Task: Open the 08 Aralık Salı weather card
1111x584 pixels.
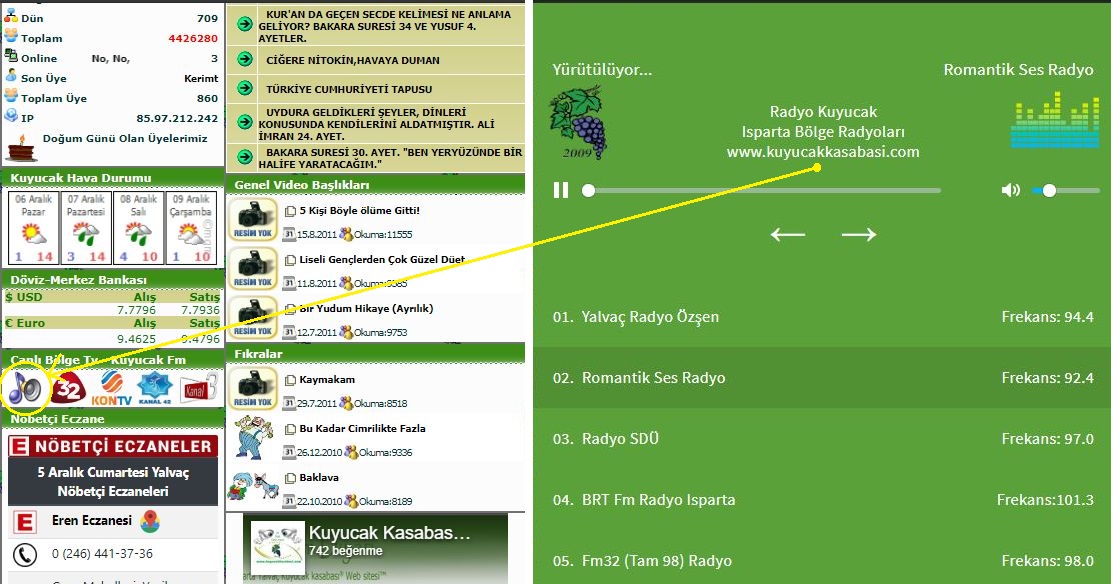Action: [x=138, y=228]
